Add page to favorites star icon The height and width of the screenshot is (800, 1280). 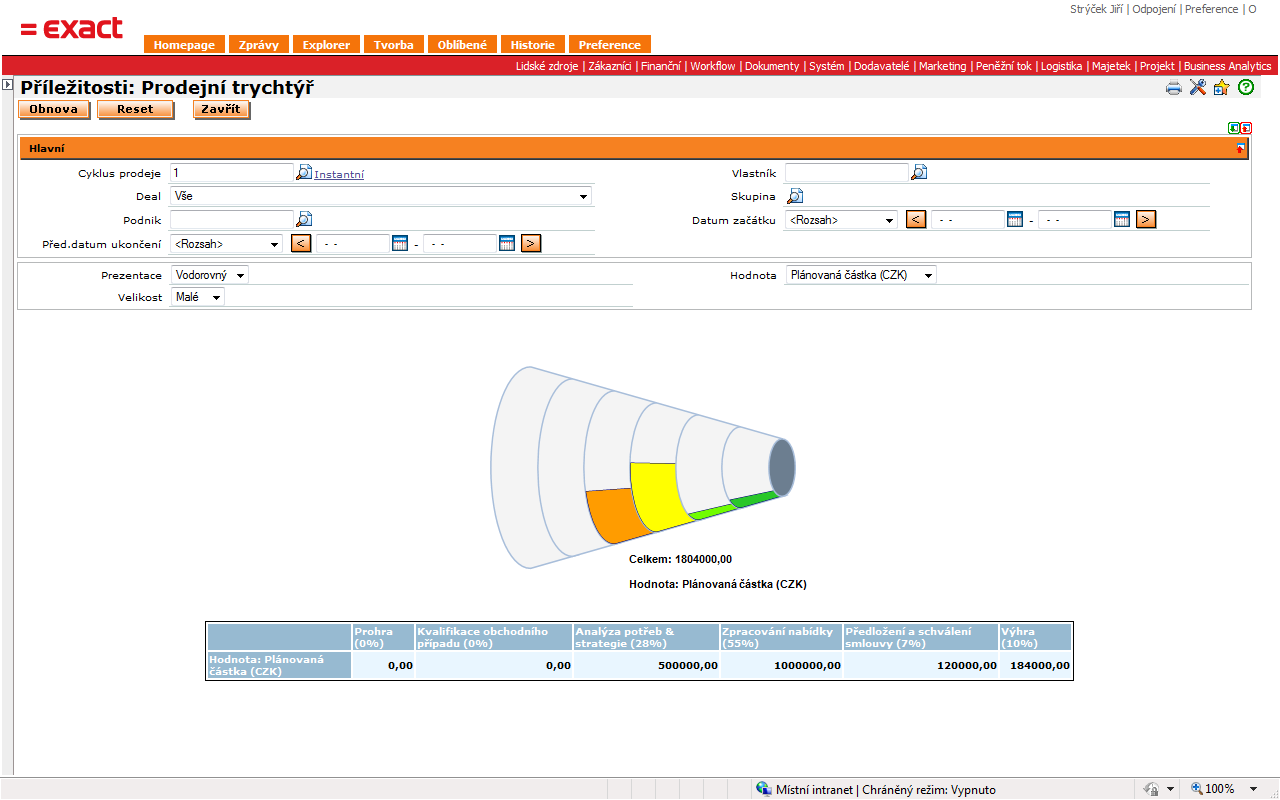(x=1221, y=88)
